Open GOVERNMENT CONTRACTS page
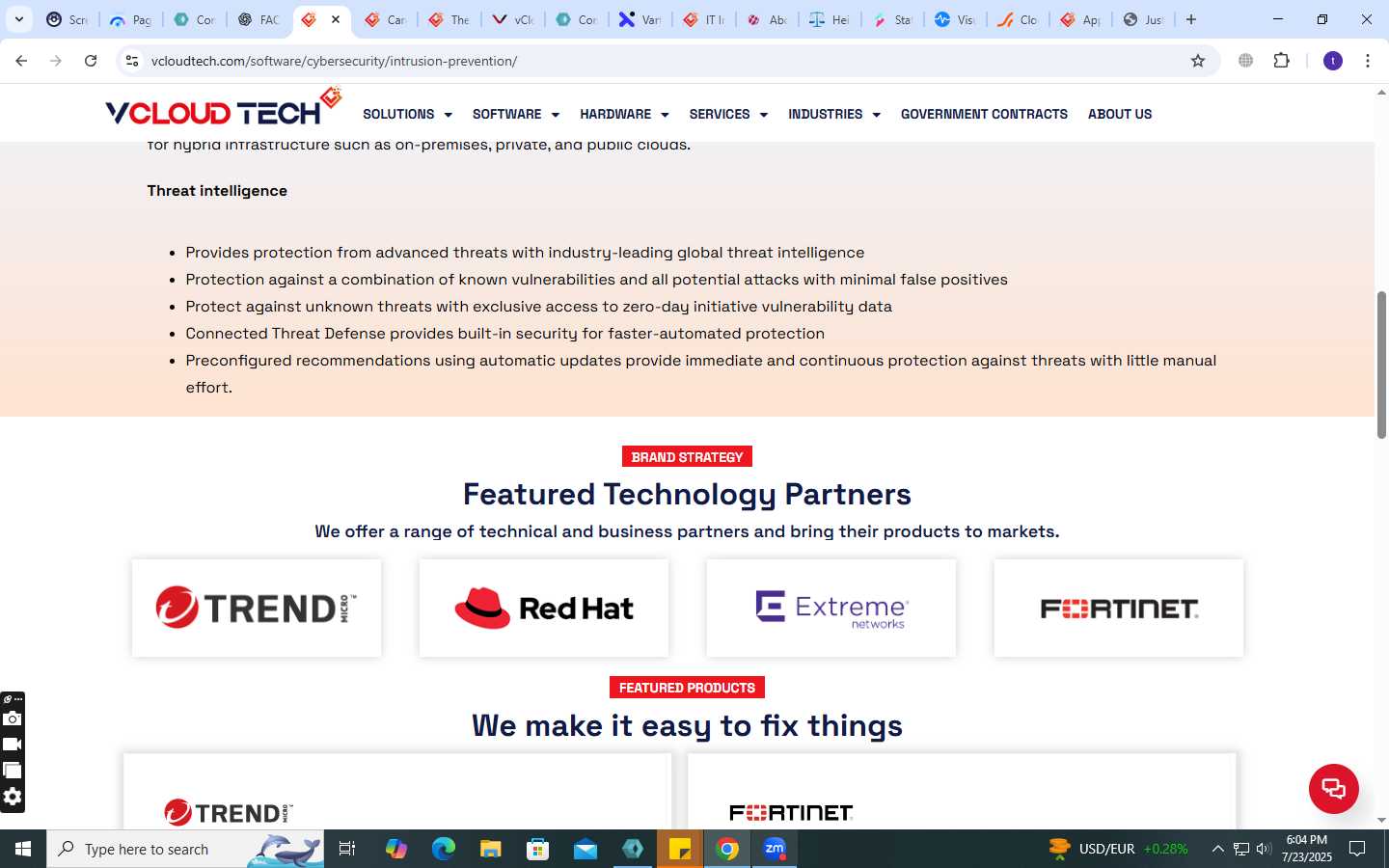Screen dimensions: 1389x868 pos(984,114)
